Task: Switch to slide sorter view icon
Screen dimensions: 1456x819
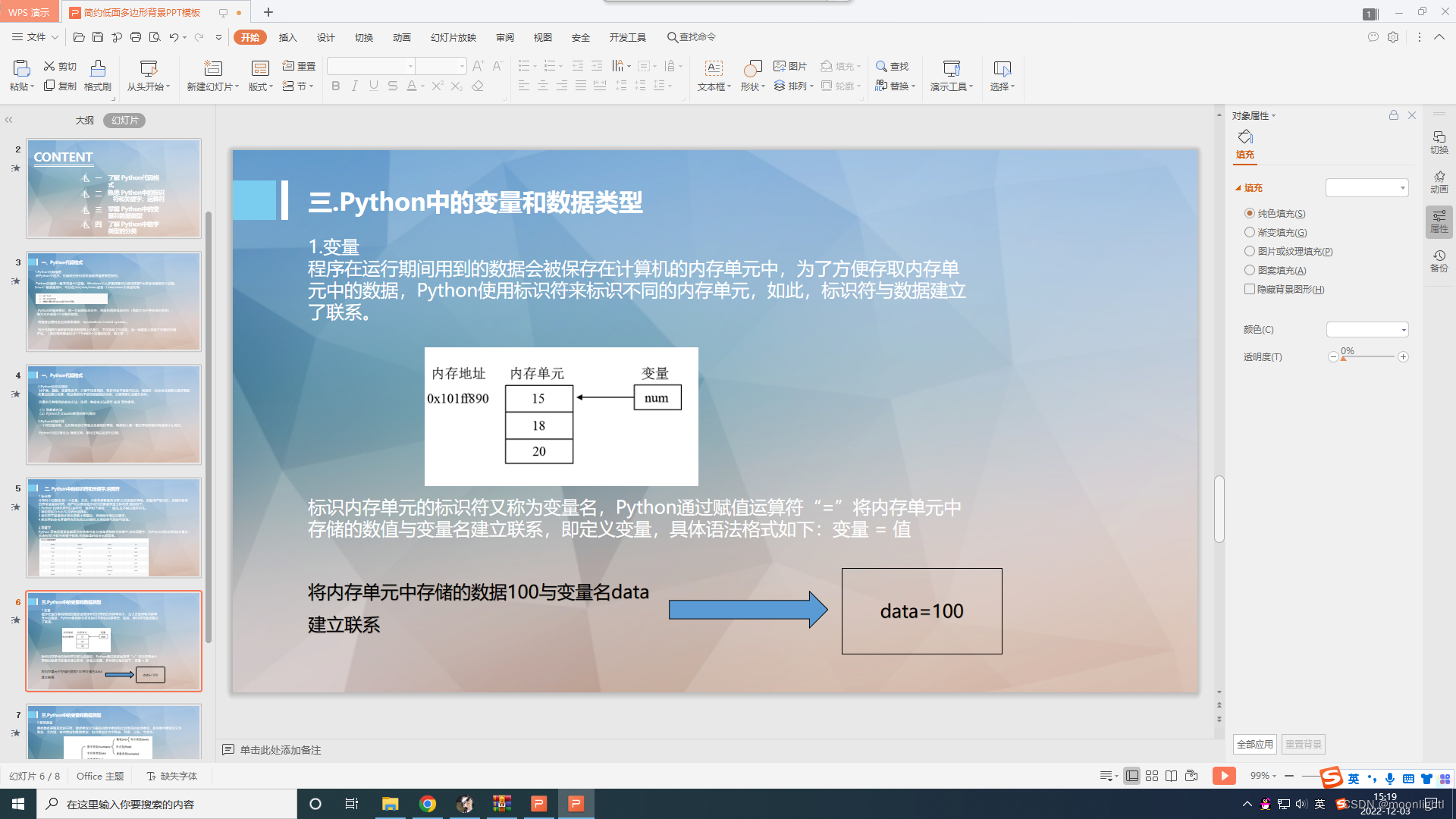Action: (1152, 776)
